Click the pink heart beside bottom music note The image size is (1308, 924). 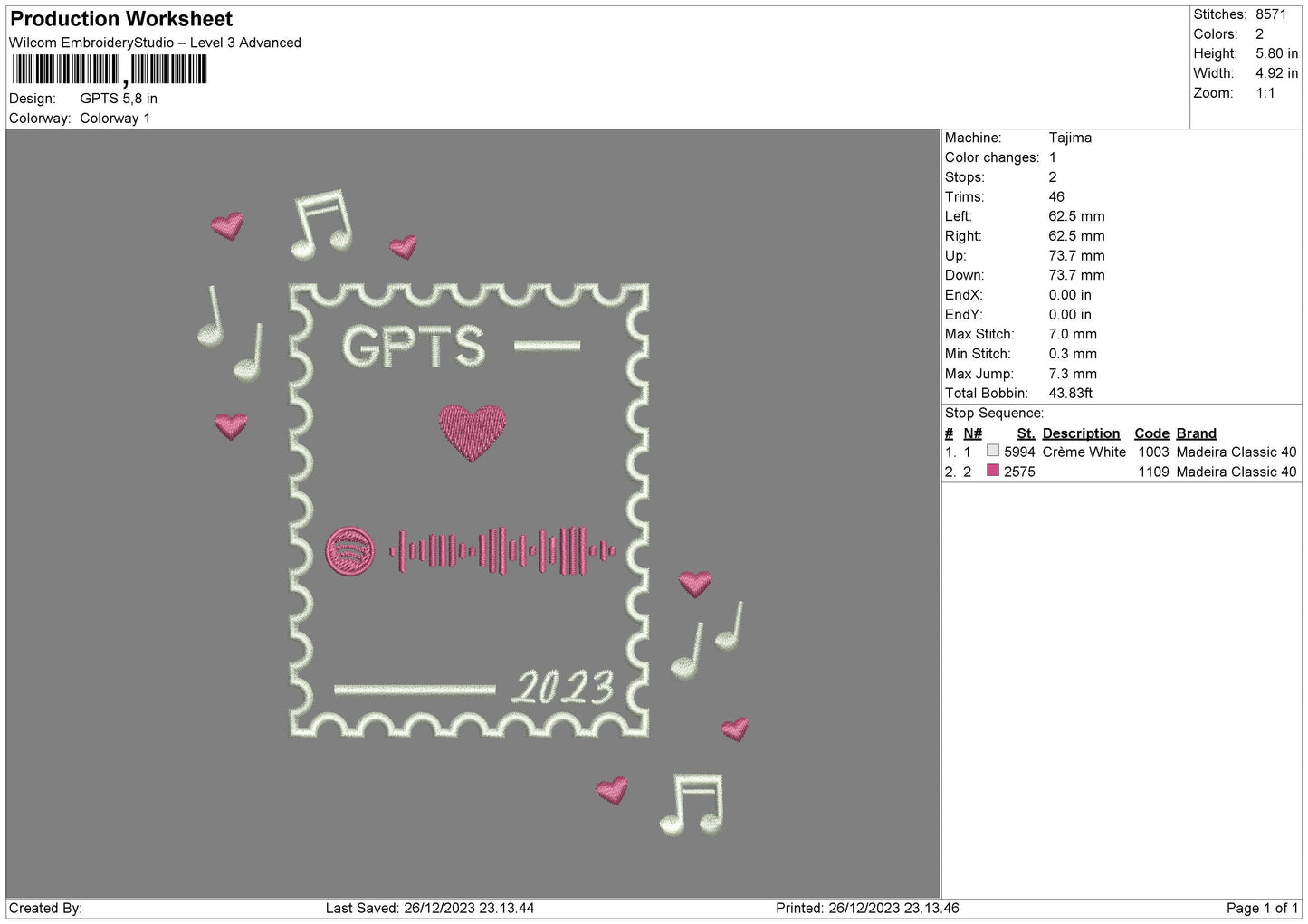click(x=612, y=790)
